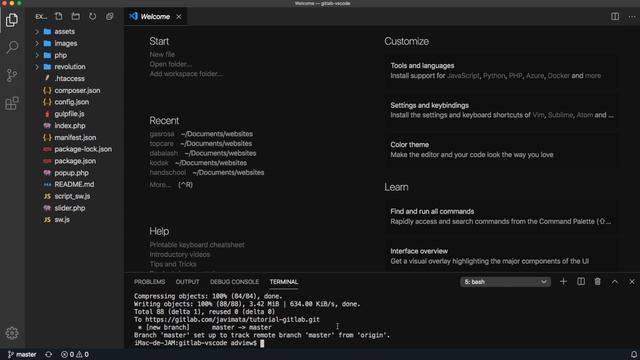Open the recent handschool project
Image resolution: width=640 pixels, height=360 pixels.
[168, 172]
